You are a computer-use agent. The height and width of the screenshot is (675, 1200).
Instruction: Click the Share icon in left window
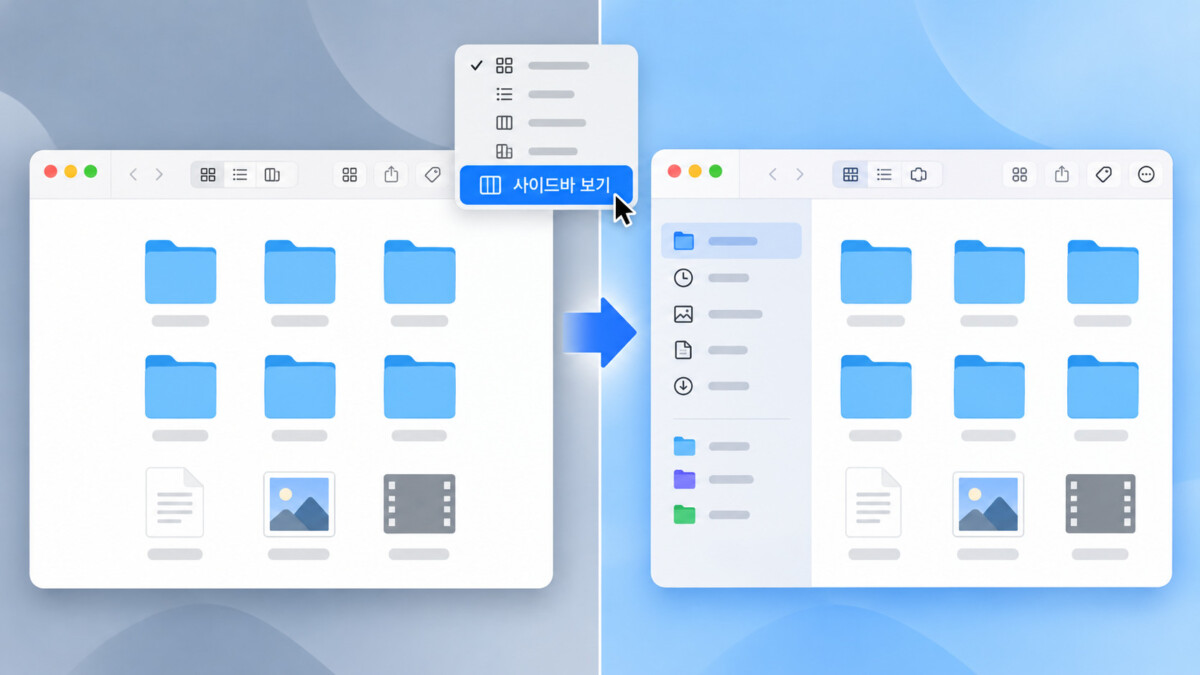(x=391, y=175)
